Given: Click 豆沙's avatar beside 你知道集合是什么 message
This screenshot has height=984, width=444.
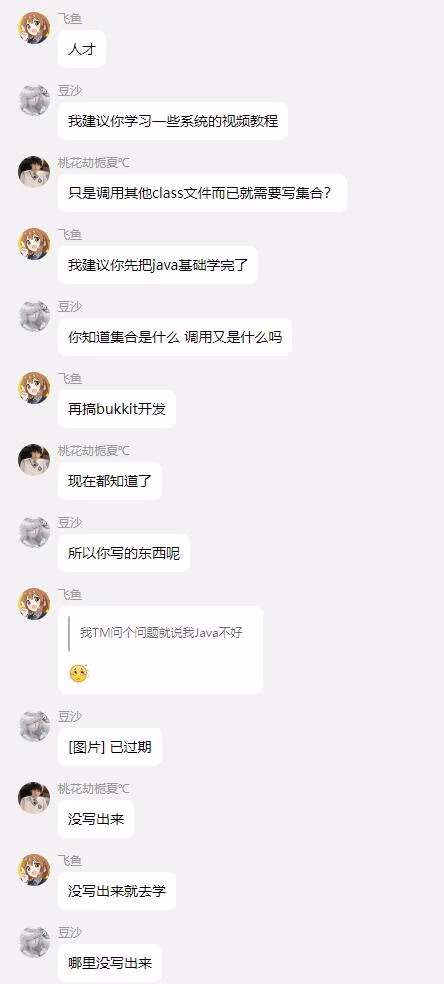Looking at the screenshot, I should pyautogui.click(x=34, y=316).
